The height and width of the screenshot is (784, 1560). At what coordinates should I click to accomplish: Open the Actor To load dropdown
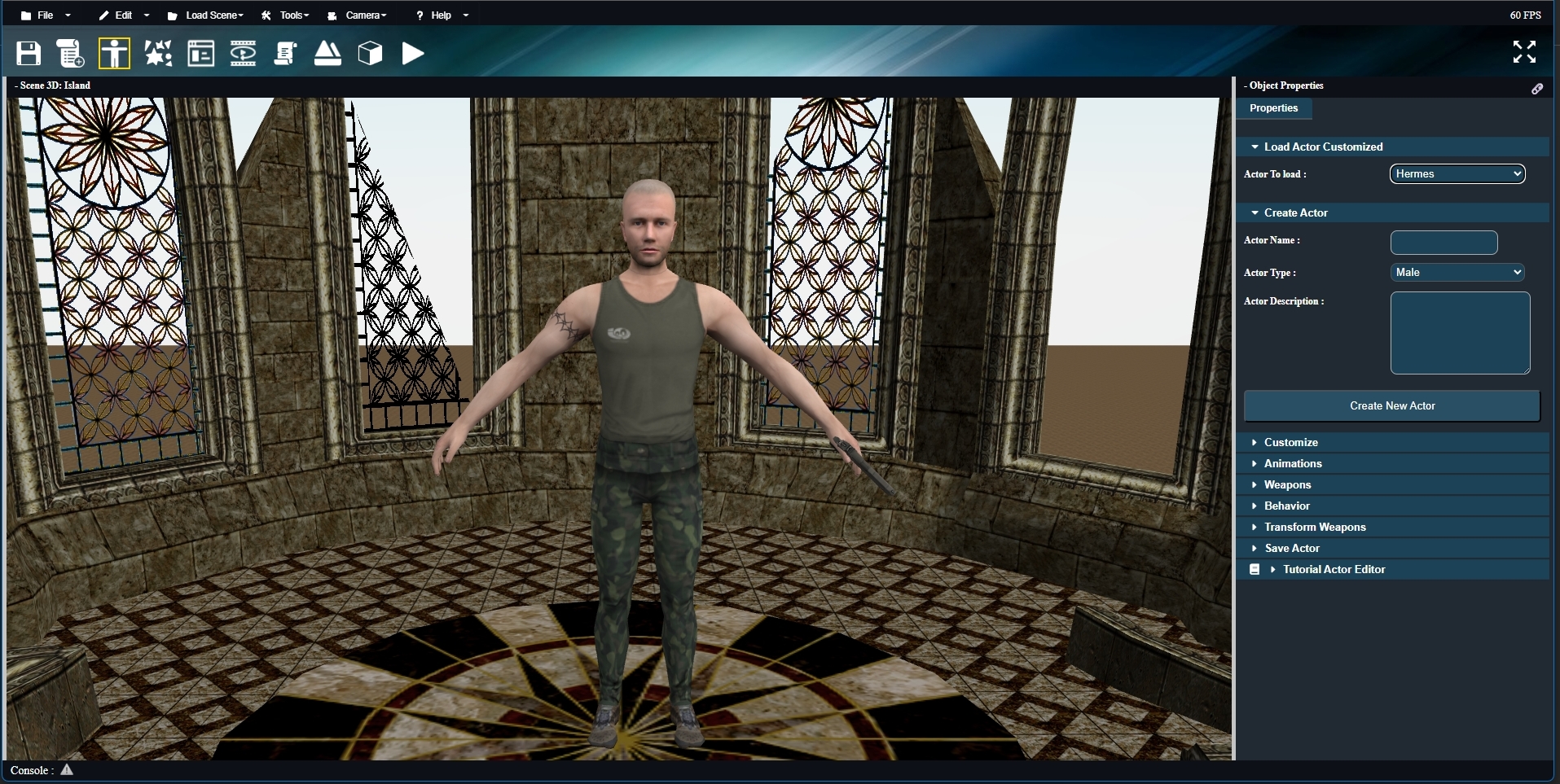[1457, 173]
